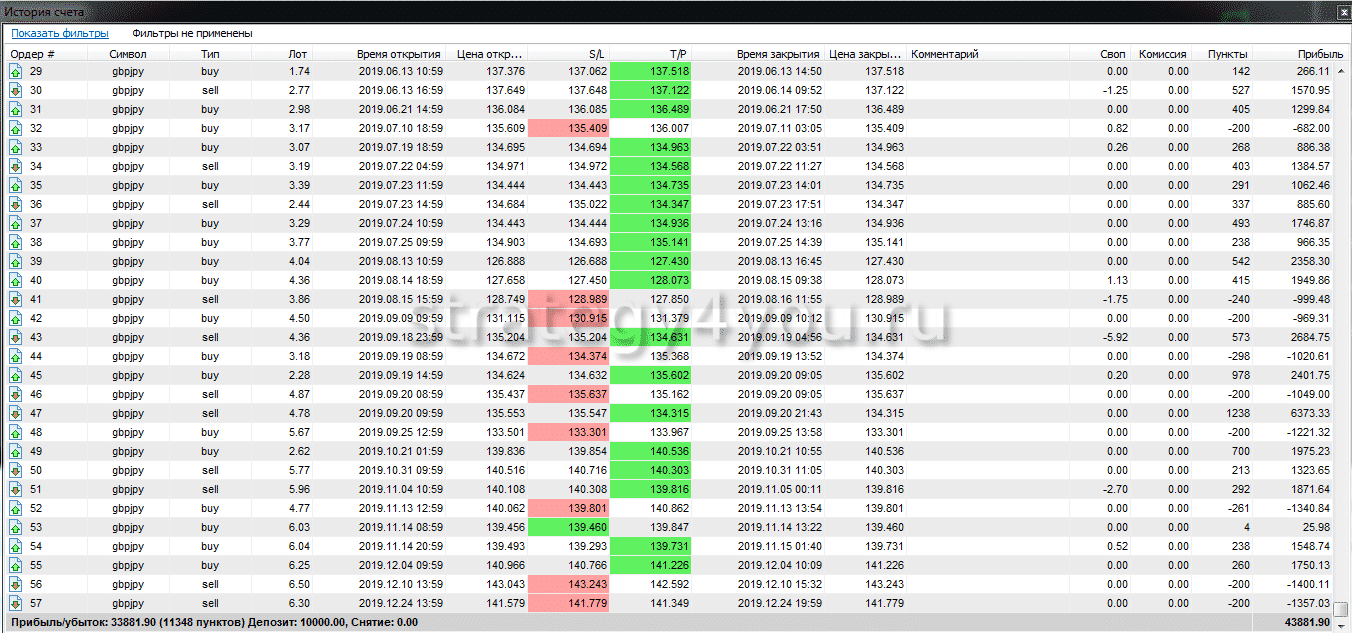This screenshot has height=633, width=1352.
Task: Click the Символ column header
Action: (128, 54)
